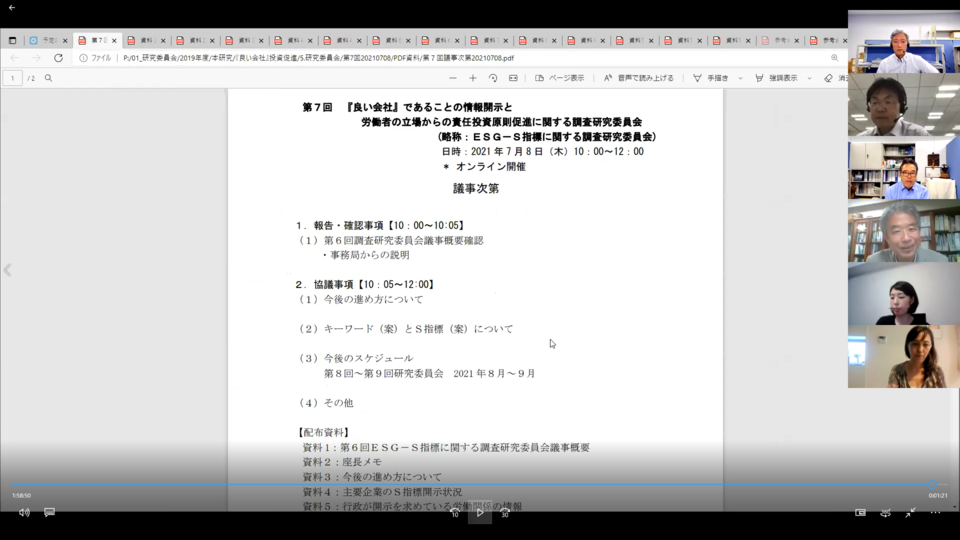Click the address bar showing the PDF path
Viewport: 960px width, 540px height.
click(x=318, y=58)
